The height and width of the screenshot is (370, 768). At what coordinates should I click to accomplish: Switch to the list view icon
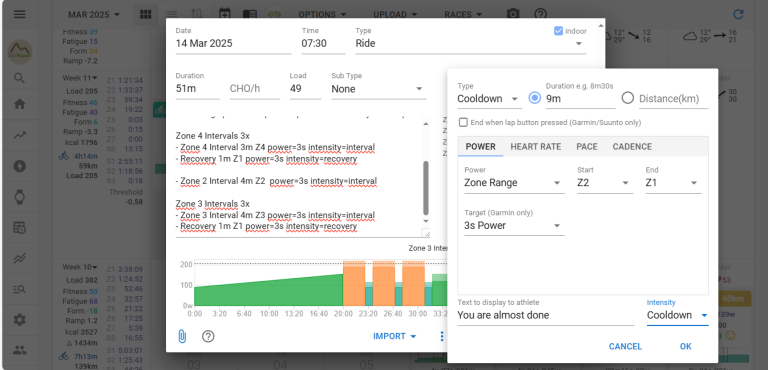pos(171,14)
